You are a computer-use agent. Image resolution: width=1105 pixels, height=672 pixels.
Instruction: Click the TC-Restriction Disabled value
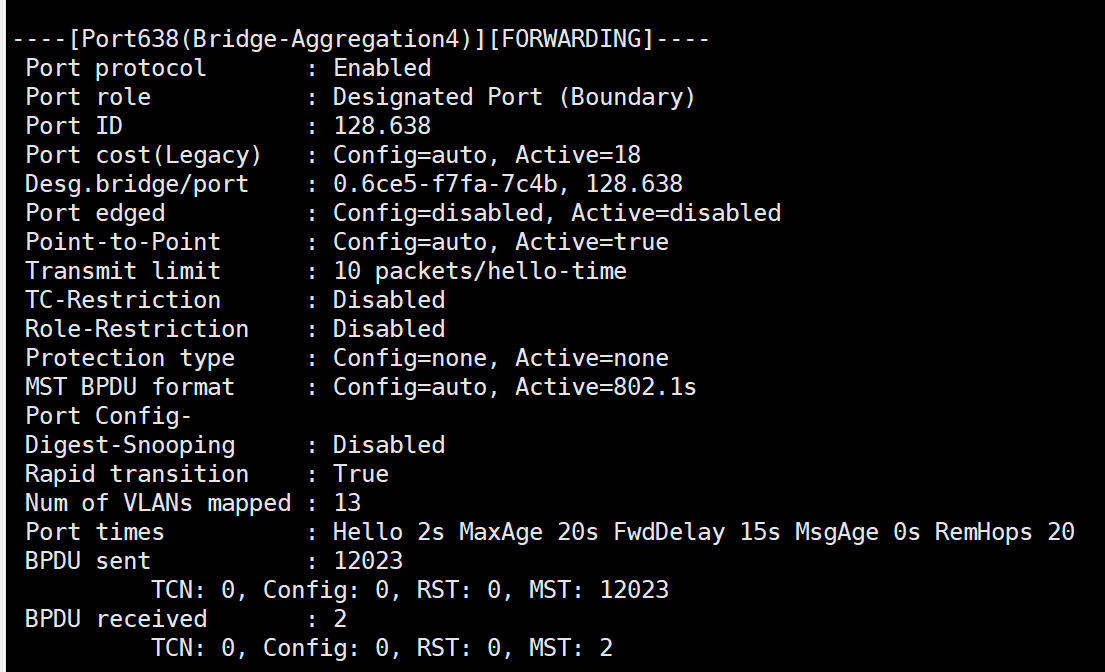point(389,300)
